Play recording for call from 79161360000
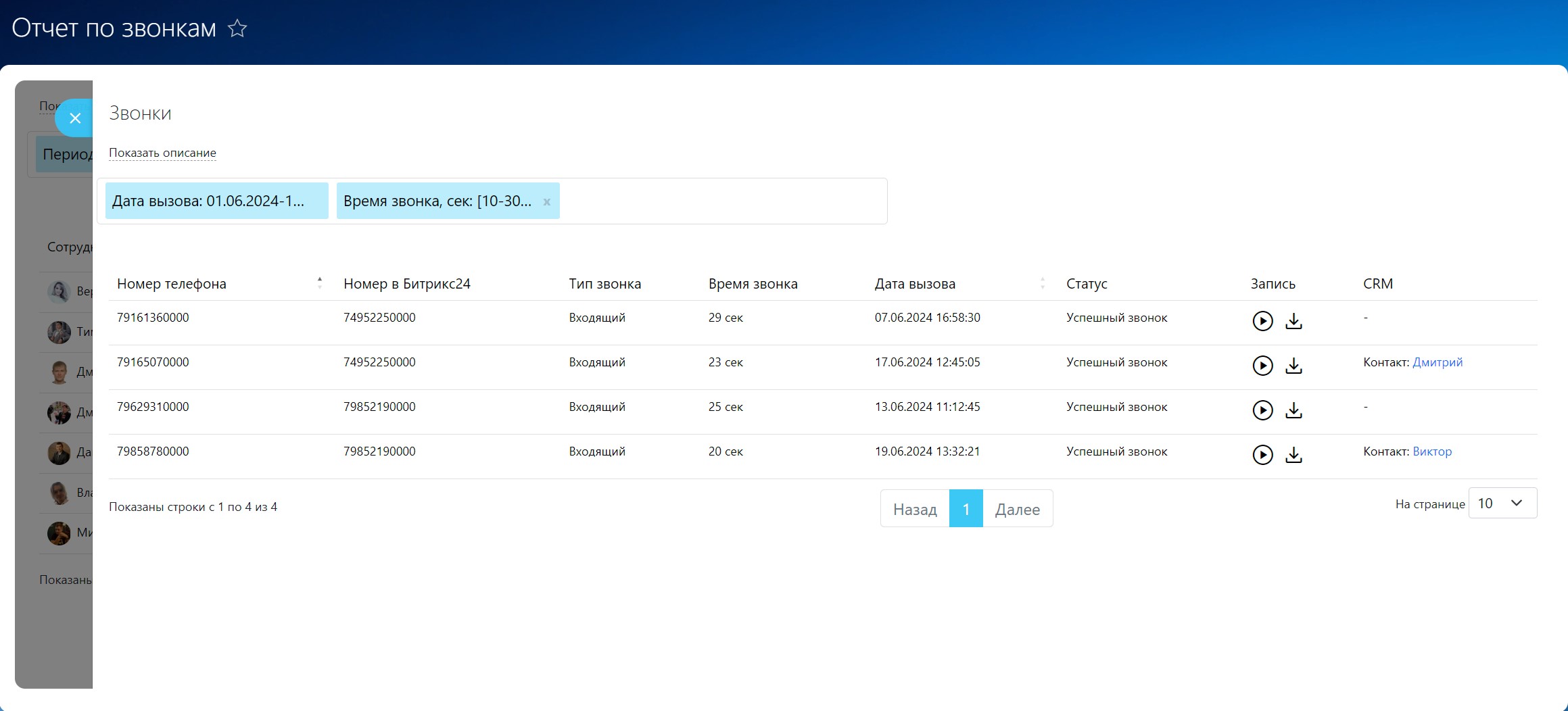1568x711 pixels. [x=1262, y=321]
